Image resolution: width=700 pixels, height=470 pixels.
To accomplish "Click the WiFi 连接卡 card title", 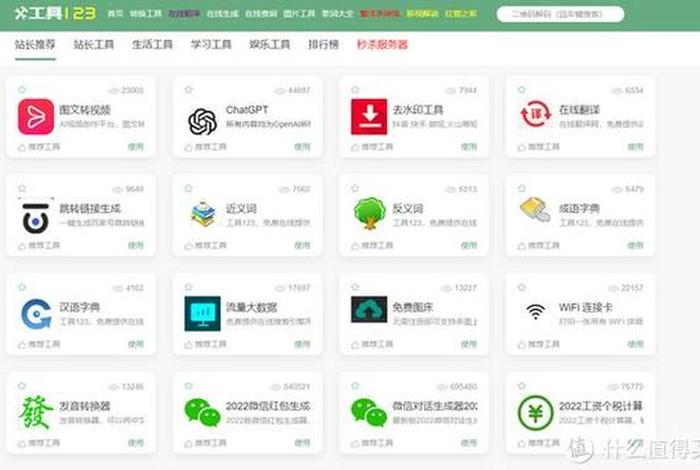I will pos(586,307).
